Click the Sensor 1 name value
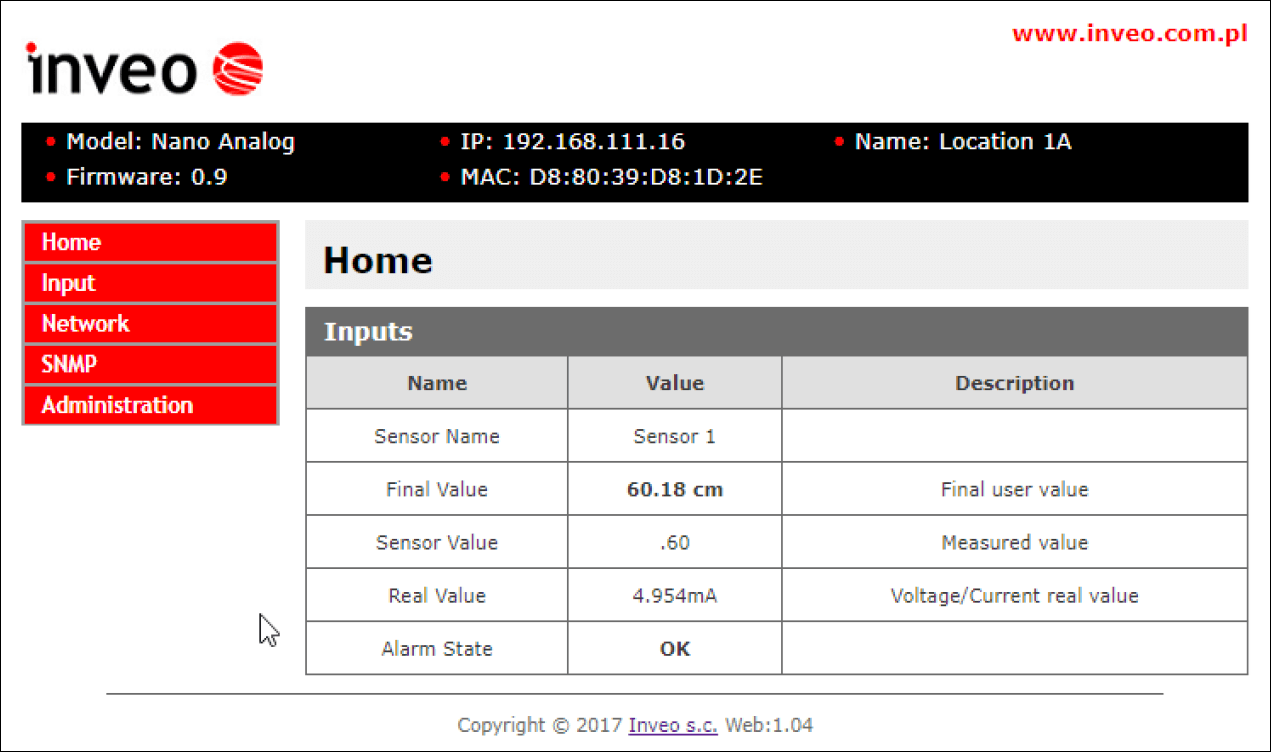The image size is (1271, 752). [x=675, y=437]
